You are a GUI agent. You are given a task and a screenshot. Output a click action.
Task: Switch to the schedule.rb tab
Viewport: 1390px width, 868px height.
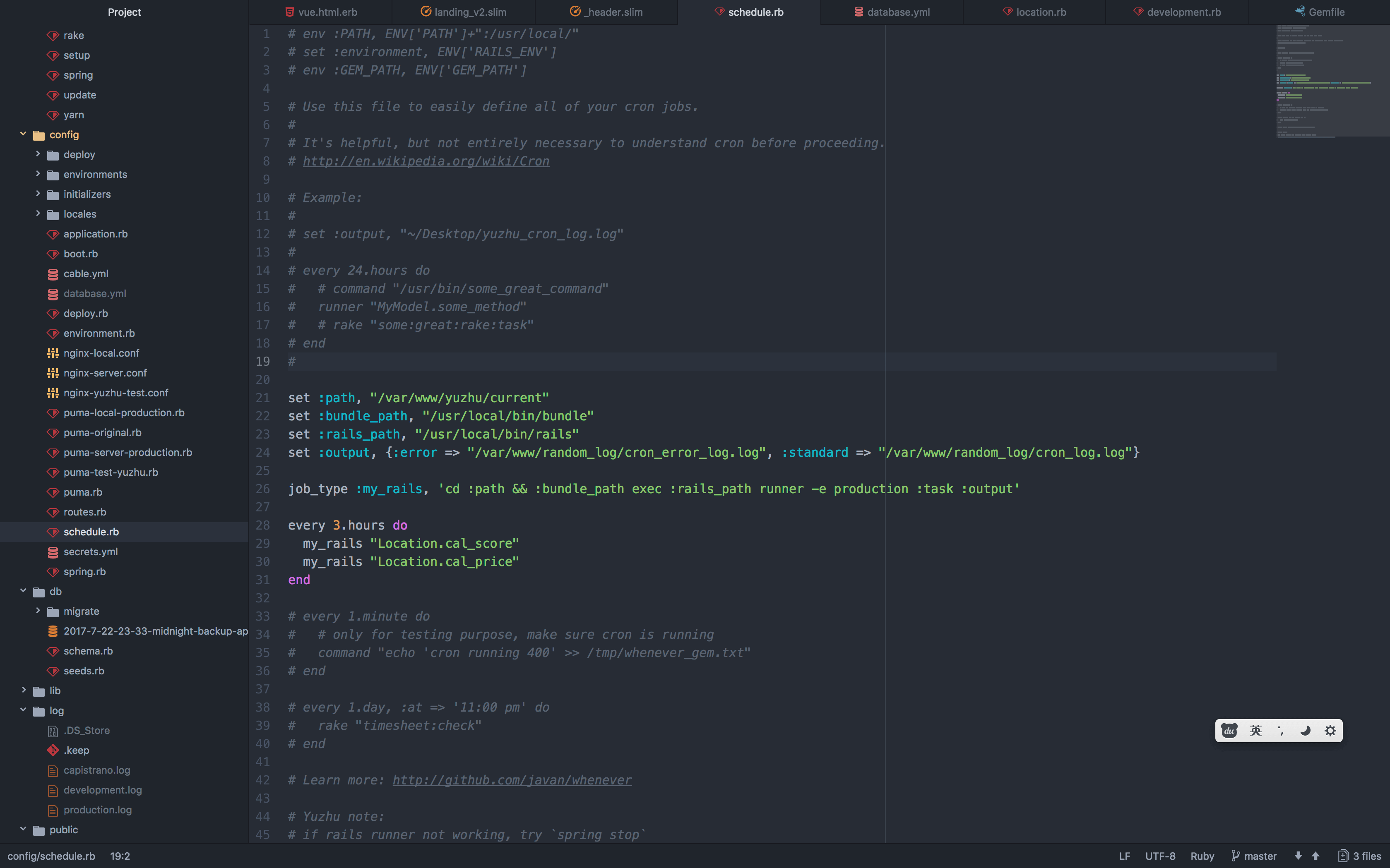(x=749, y=12)
